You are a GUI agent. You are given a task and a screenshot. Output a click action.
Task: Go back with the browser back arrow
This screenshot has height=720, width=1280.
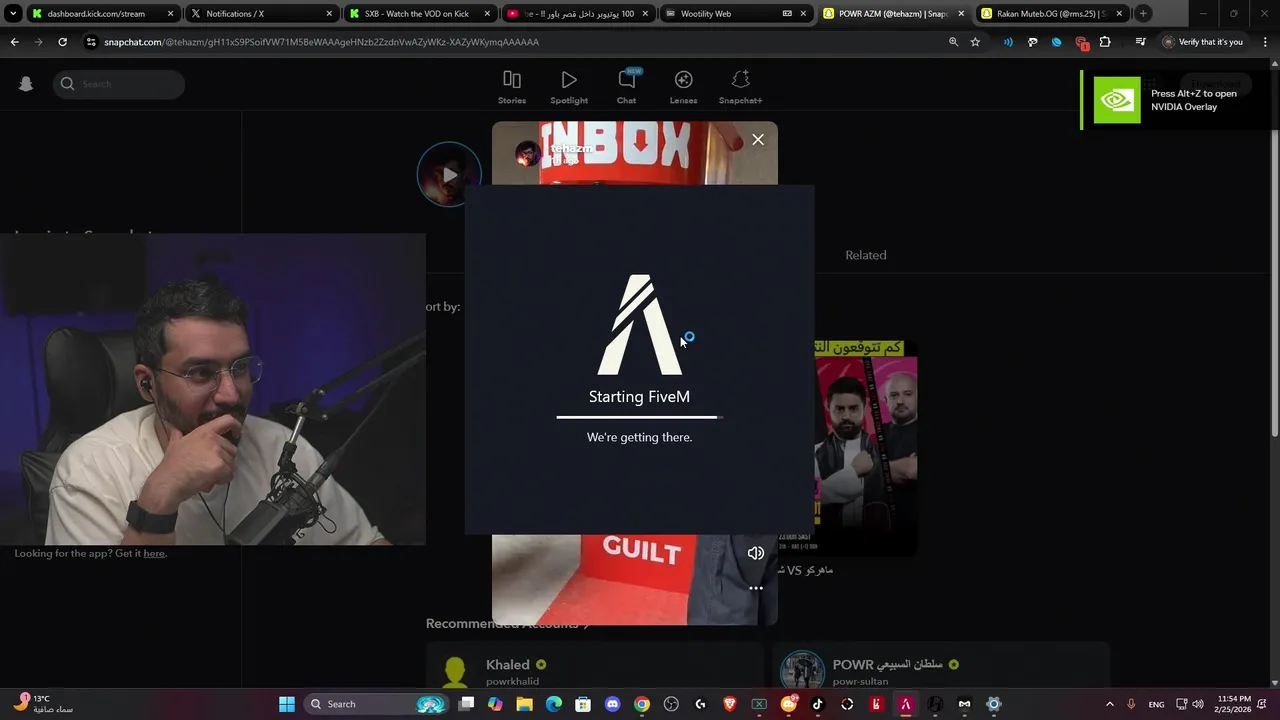(15, 42)
